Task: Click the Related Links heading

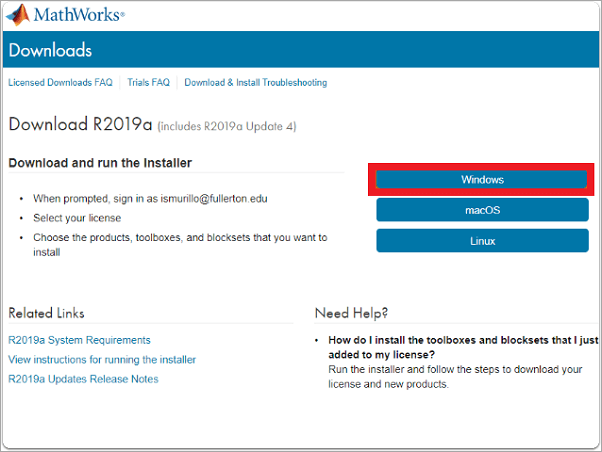Action: tap(46, 313)
